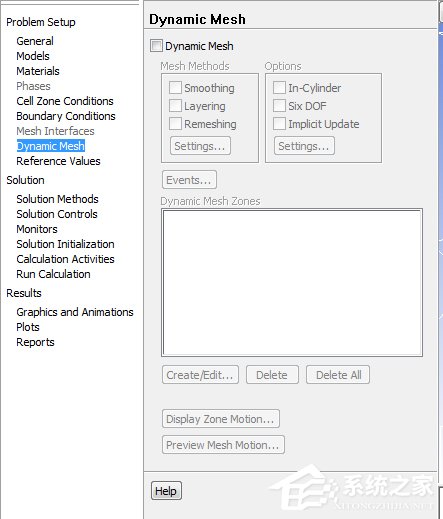
Task: Open the Run Calculation page
Action: [x=53, y=274]
